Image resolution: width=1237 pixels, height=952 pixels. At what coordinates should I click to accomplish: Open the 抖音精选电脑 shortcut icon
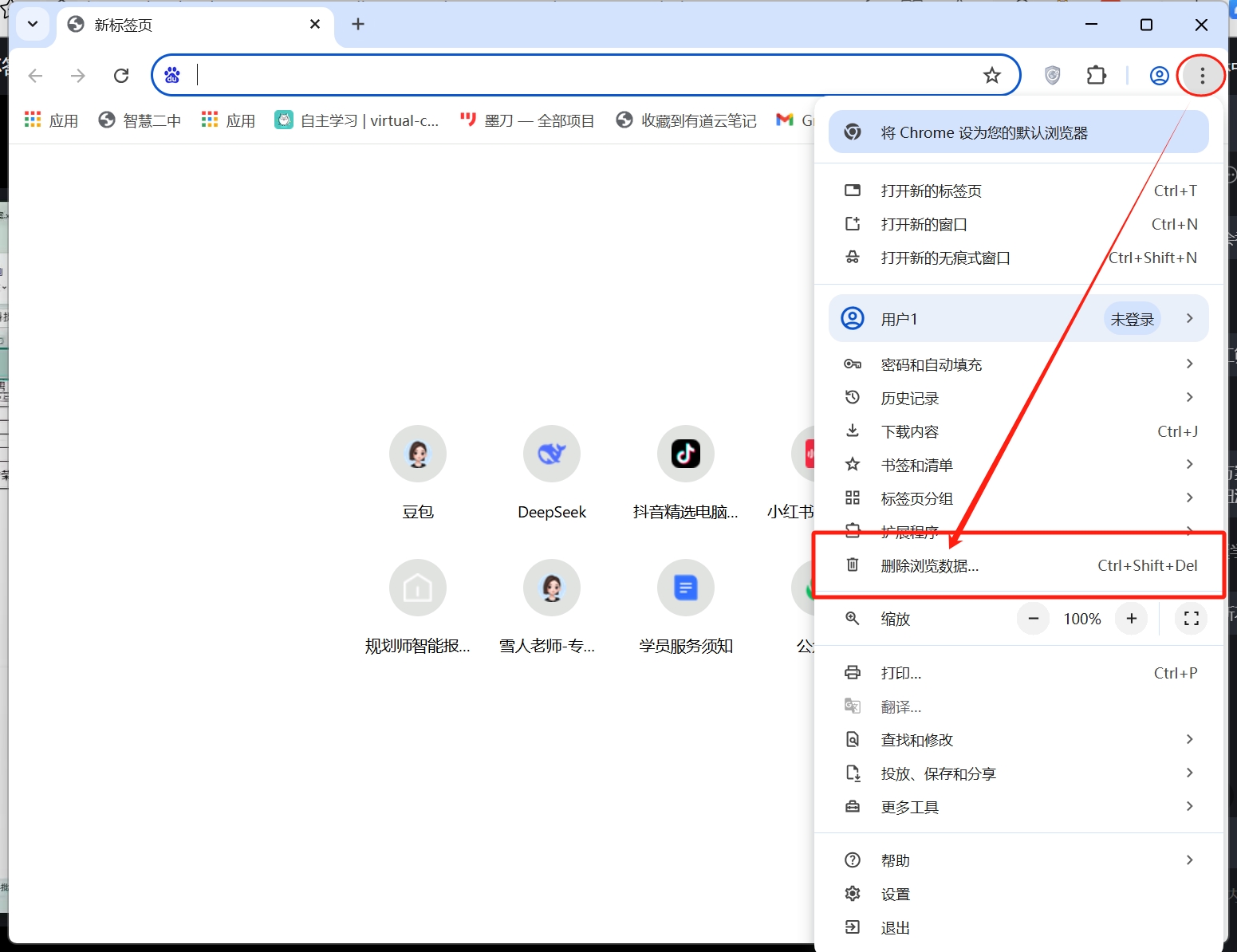point(684,454)
